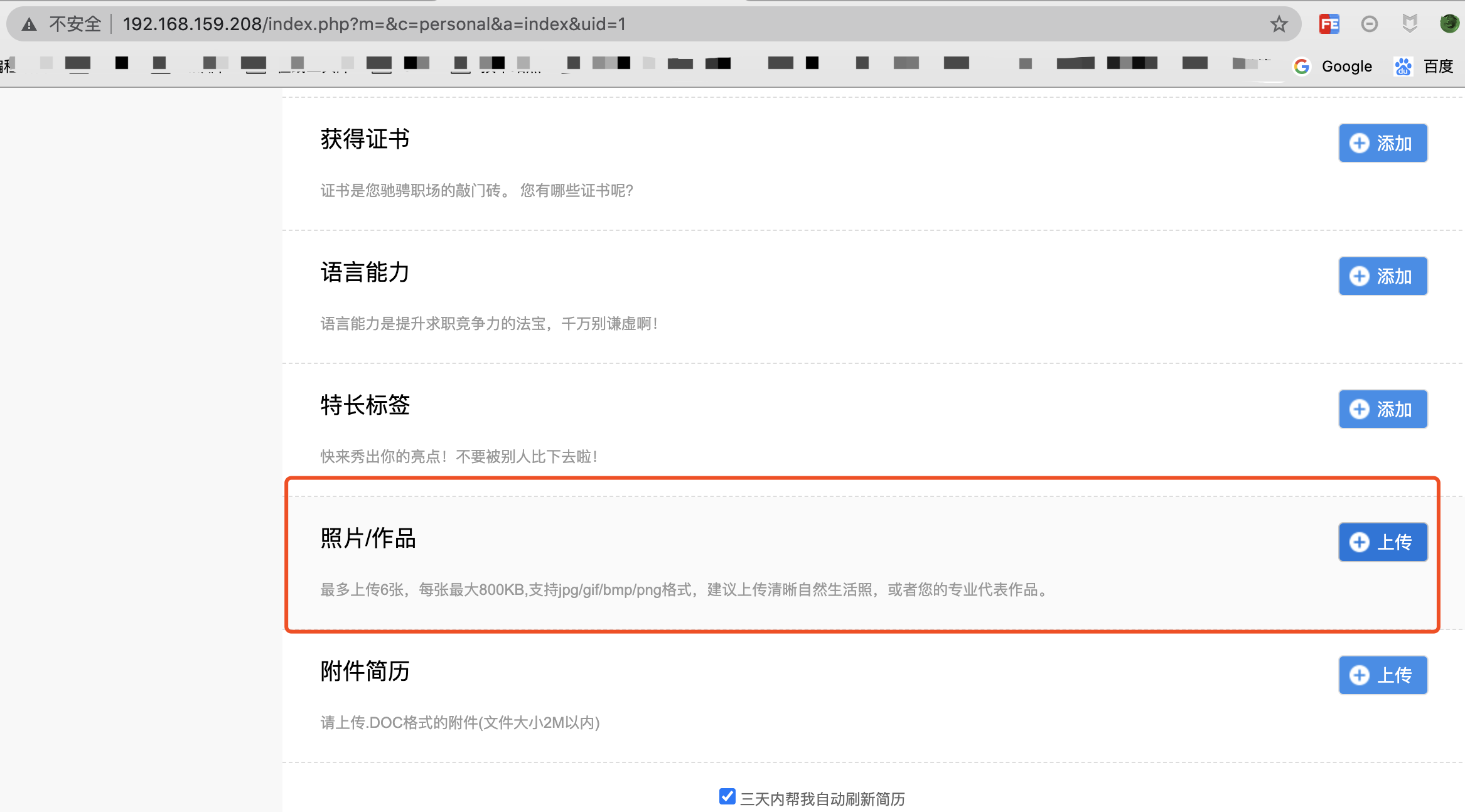This screenshot has width=1465, height=812.
Task: Click the 三天内帮我自动刷新简历 label text
Action: coord(822,799)
